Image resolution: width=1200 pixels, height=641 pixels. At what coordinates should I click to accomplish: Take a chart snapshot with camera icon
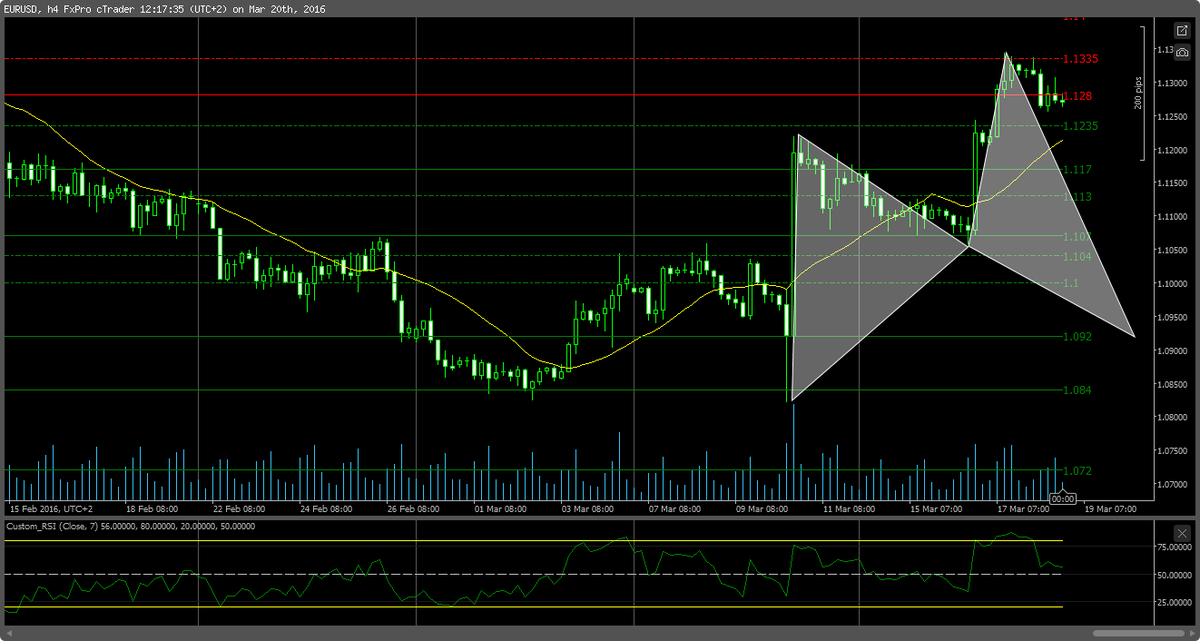click(1181, 51)
